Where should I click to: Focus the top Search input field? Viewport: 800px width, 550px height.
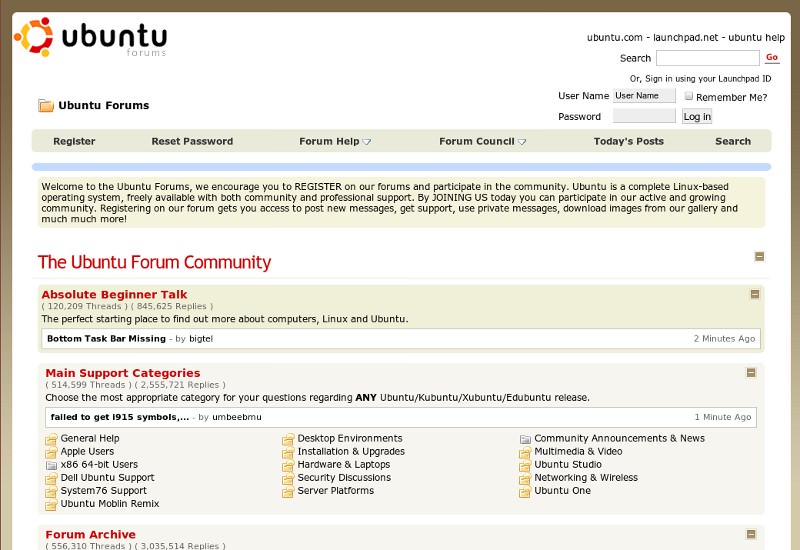[x=708, y=58]
